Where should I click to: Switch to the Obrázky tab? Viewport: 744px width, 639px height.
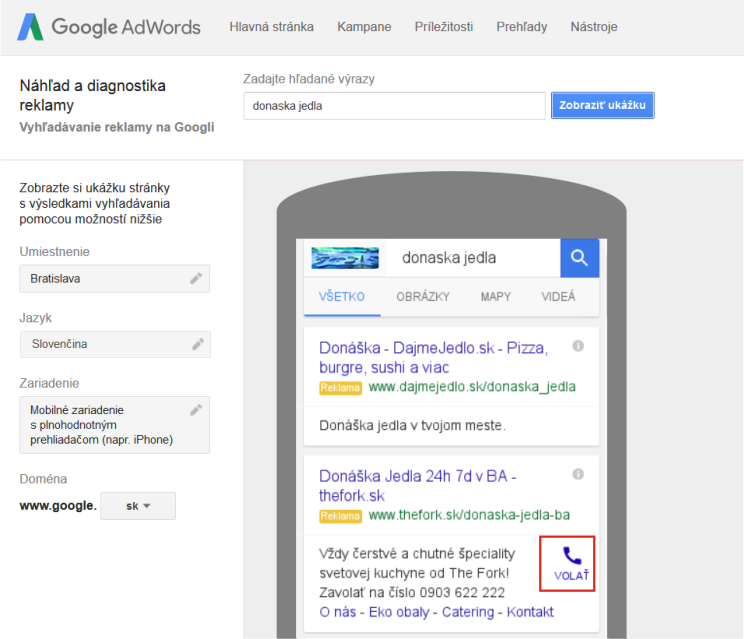point(422,297)
